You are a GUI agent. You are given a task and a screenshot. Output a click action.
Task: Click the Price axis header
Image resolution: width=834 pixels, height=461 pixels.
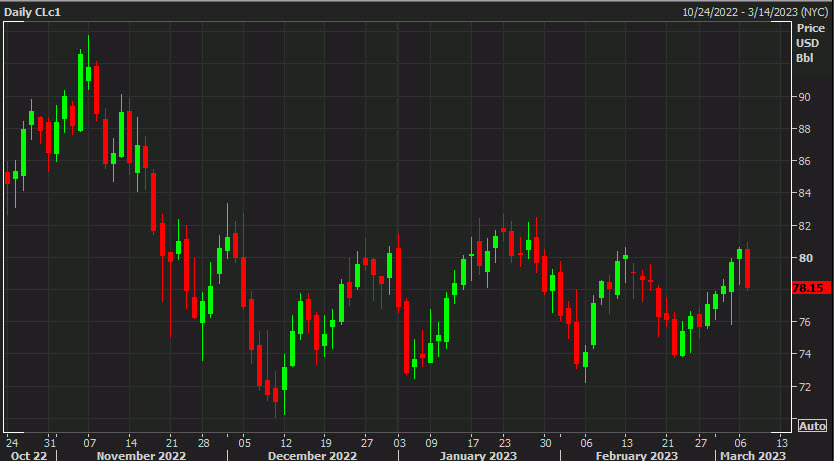[x=811, y=28]
